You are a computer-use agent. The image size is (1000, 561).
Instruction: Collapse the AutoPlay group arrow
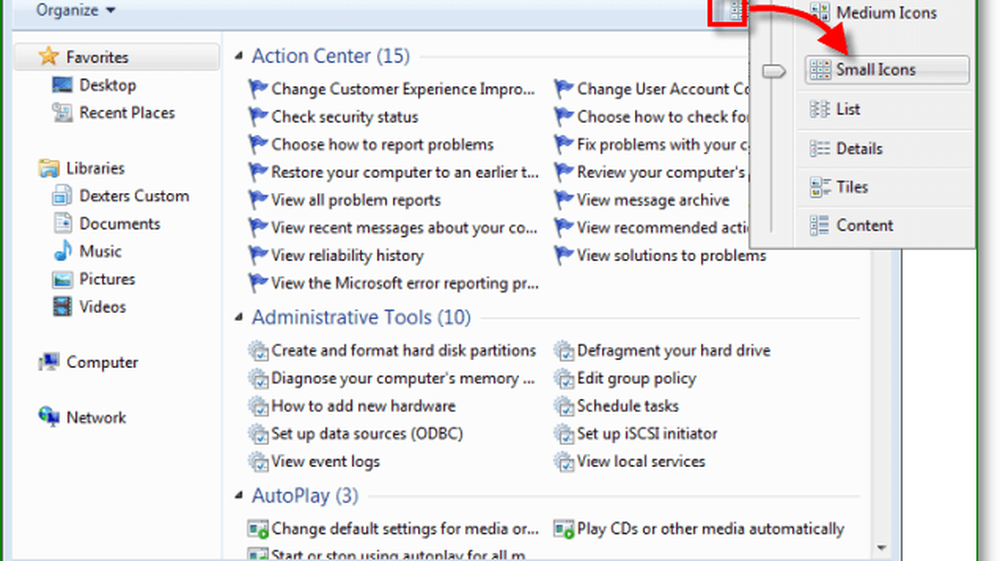coord(238,496)
